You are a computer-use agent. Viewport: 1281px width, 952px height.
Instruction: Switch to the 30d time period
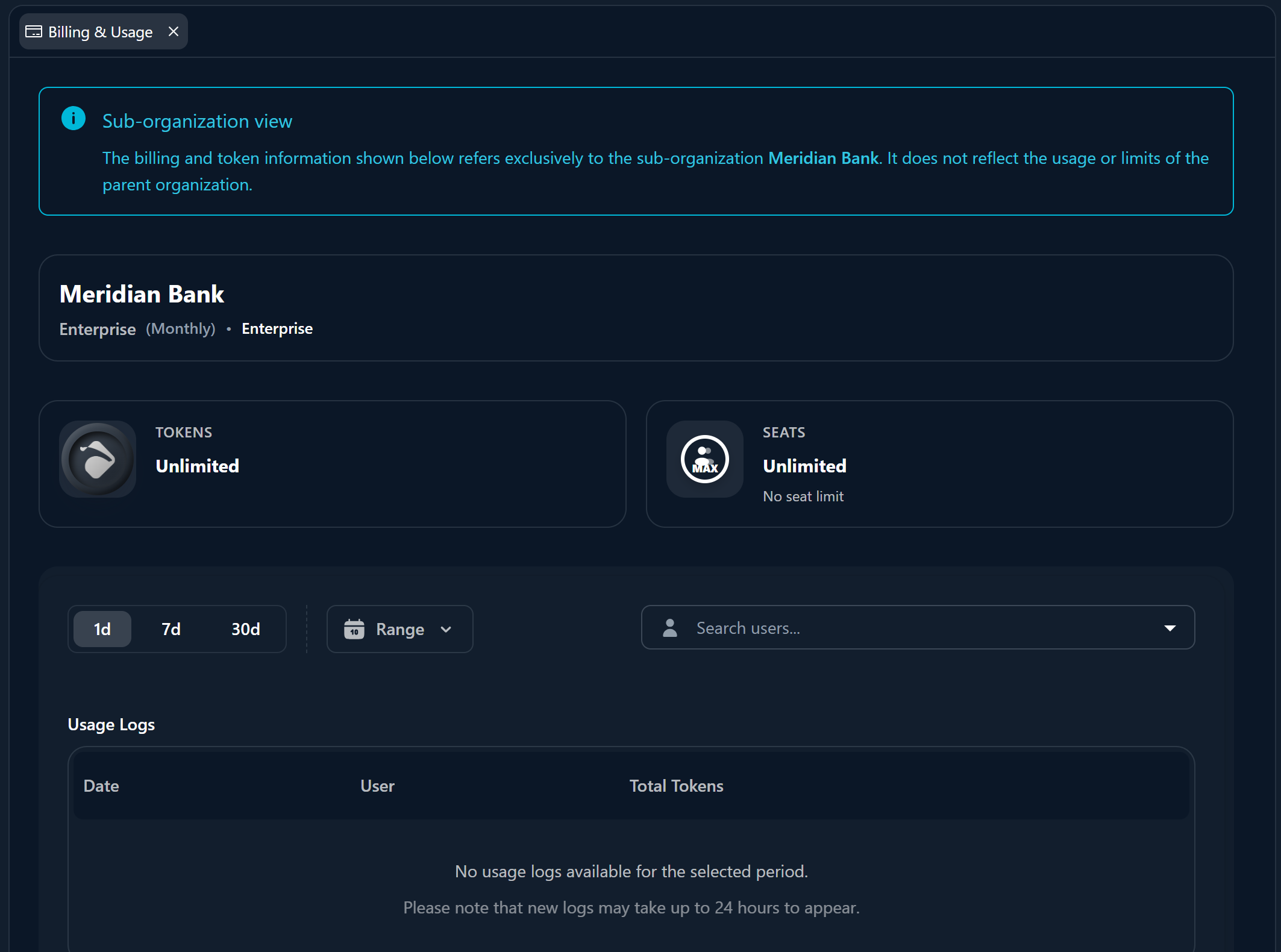(x=246, y=629)
